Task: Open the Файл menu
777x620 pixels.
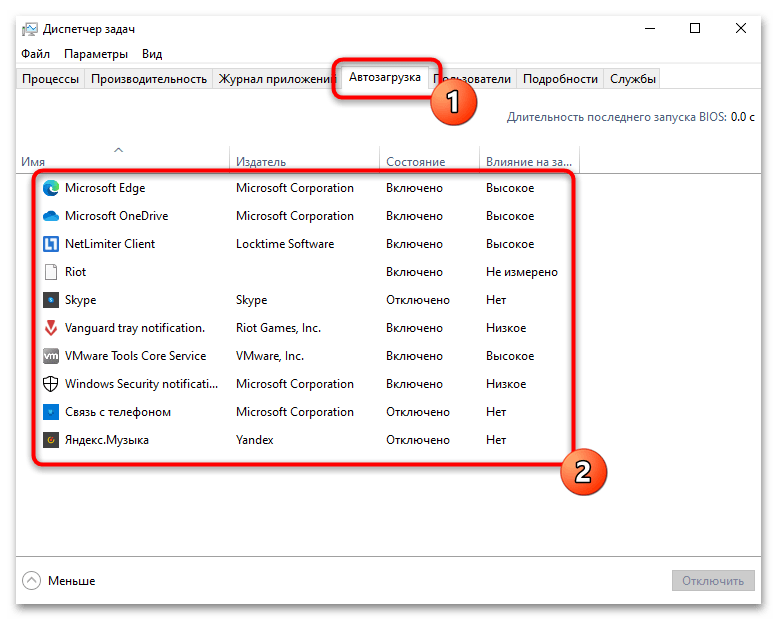Action: (x=35, y=54)
